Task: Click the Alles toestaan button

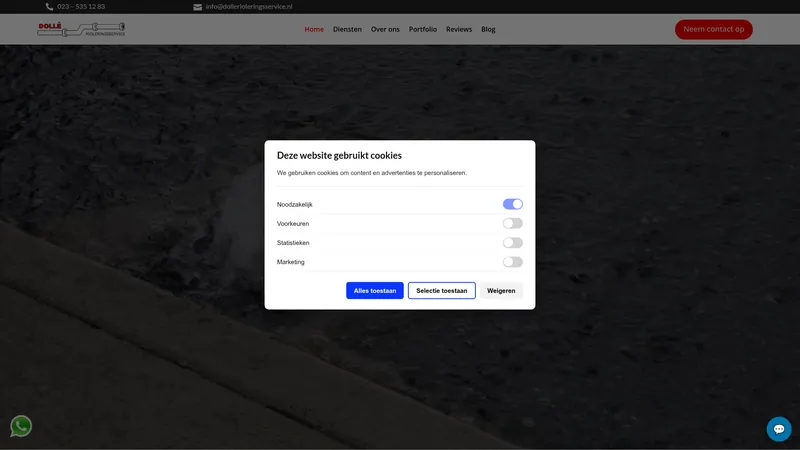Action: pos(374,290)
